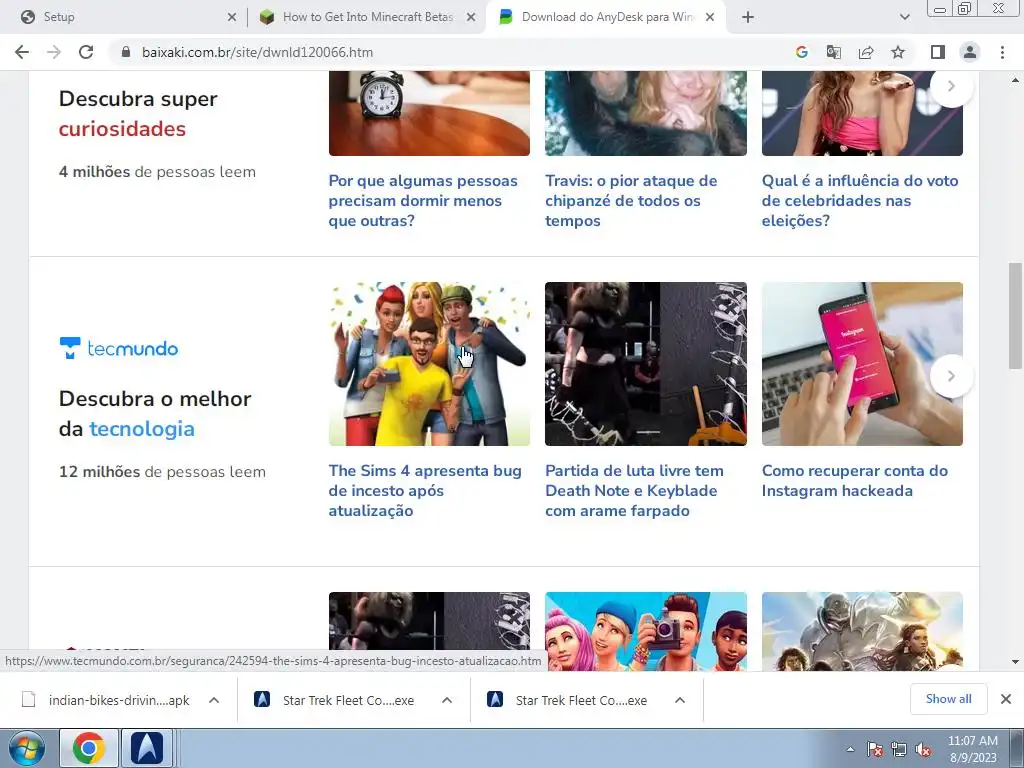Open network status tray icon
Viewport: 1024px width, 768px height.
899,749
